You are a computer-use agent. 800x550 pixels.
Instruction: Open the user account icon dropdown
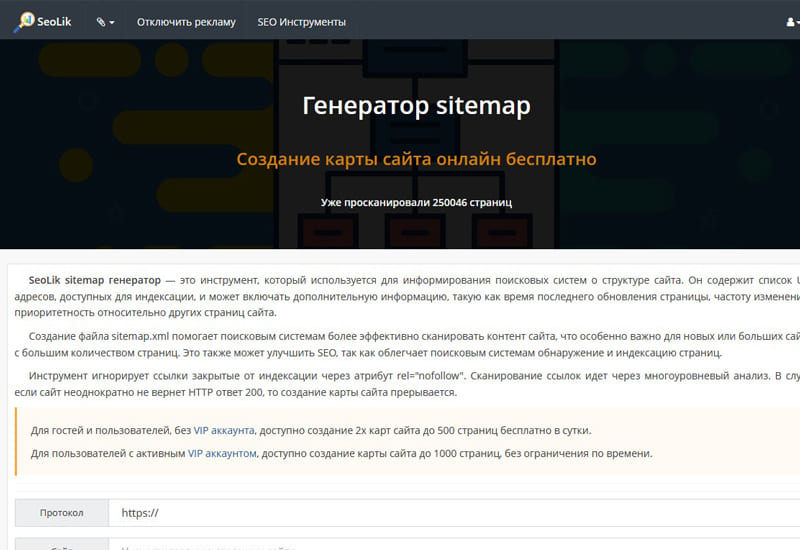pos(792,22)
